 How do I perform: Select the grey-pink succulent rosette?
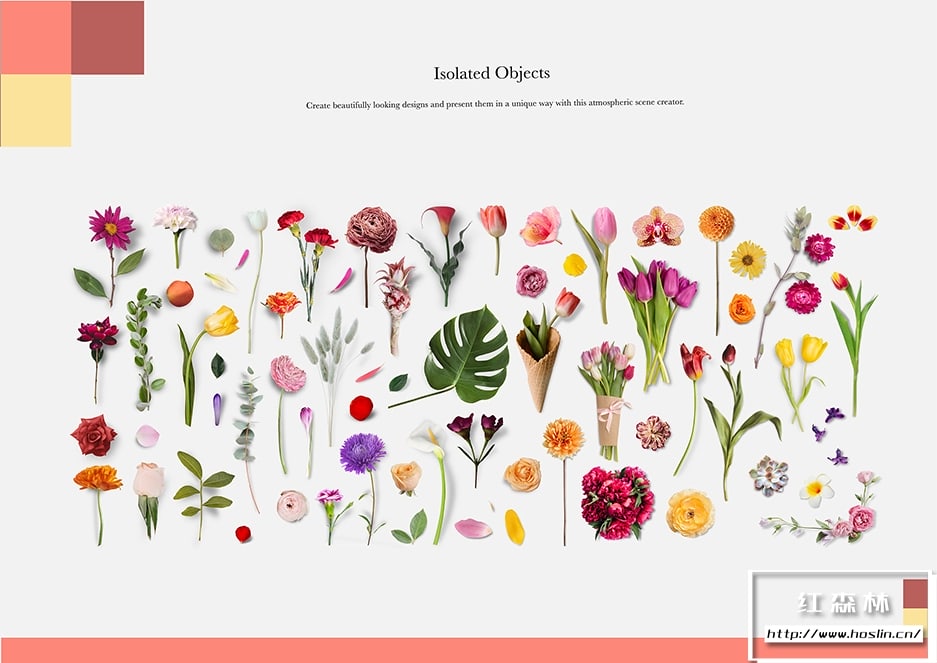point(769,475)
